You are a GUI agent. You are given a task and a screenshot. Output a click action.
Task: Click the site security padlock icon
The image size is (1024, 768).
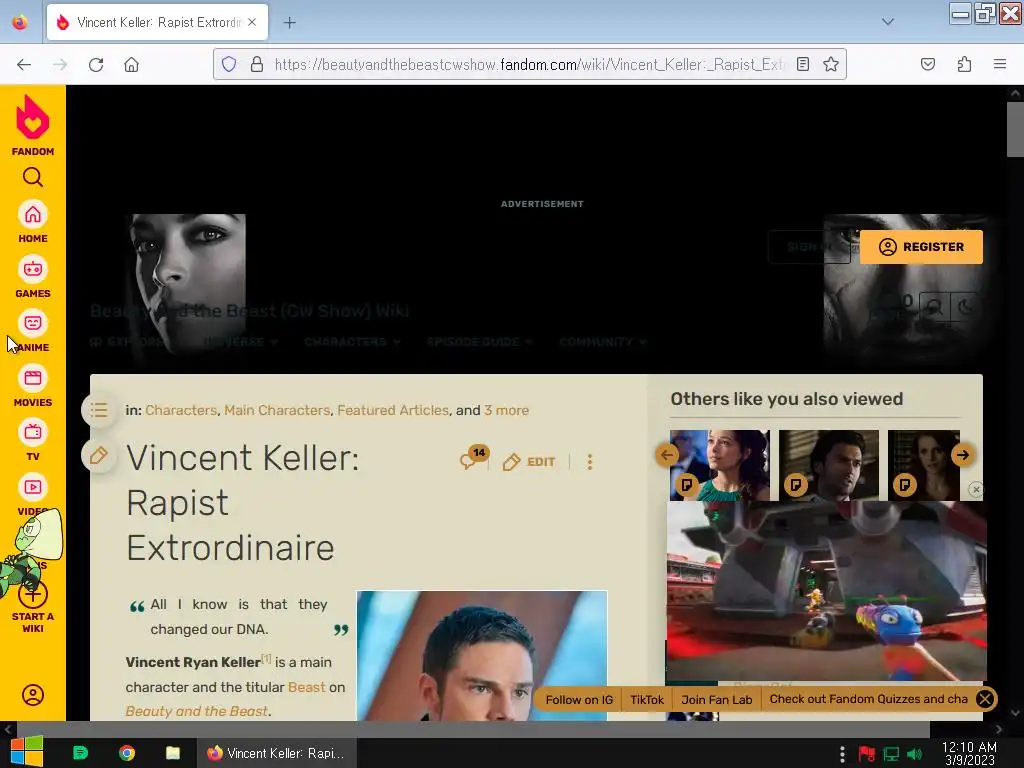coord(257,64)
